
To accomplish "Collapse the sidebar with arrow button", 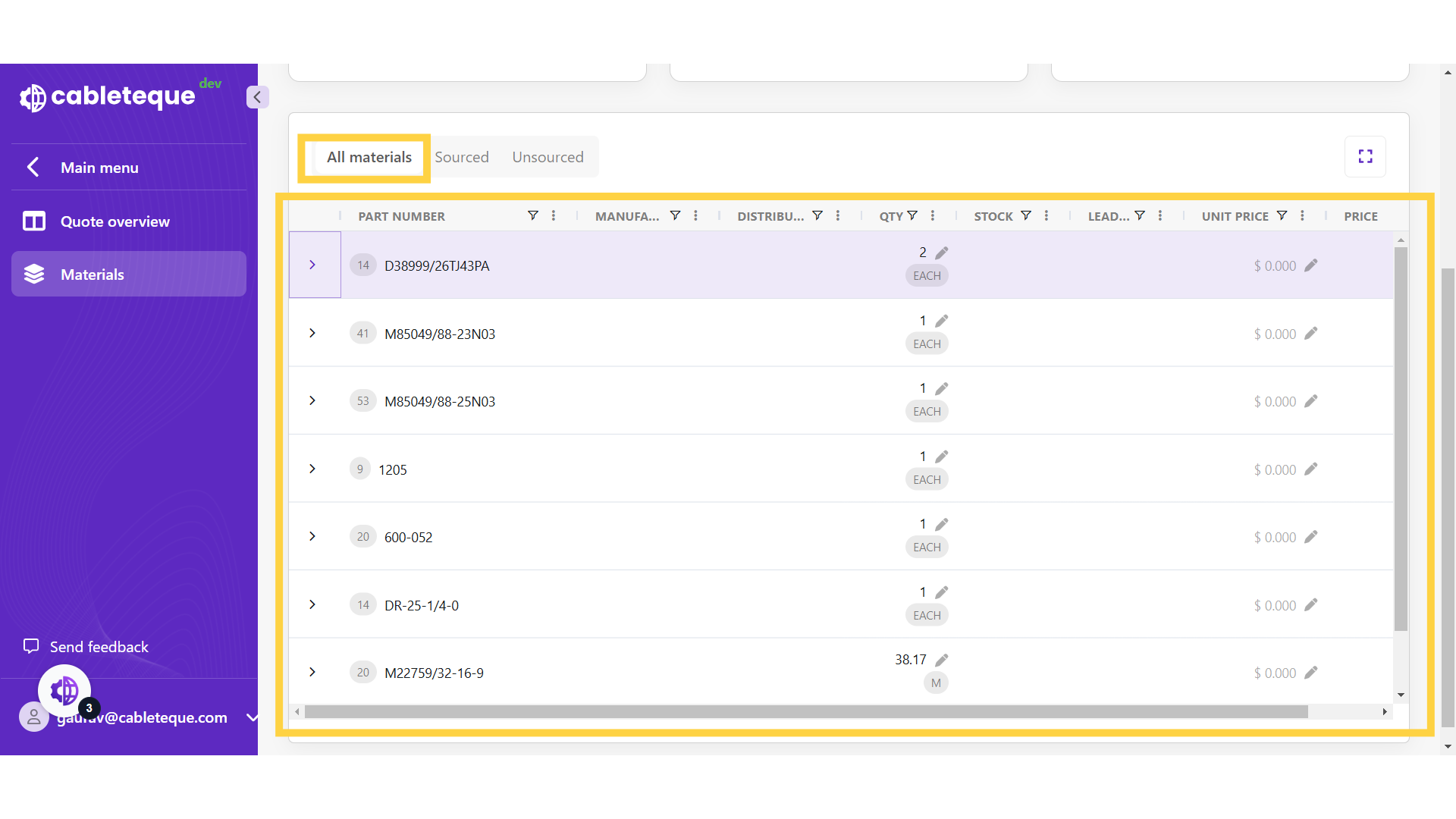I will [257, 97].
